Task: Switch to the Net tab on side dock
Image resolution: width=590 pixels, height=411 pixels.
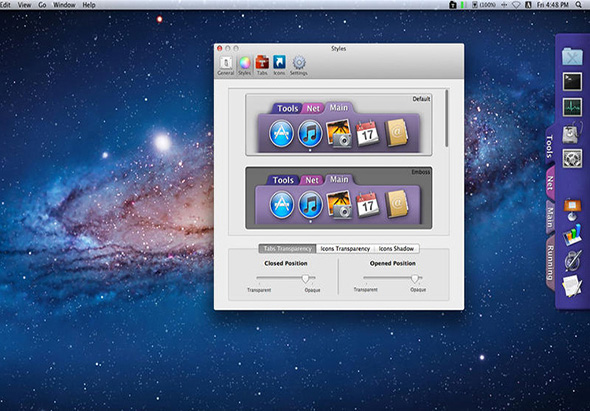Action: pyautogui.click(x=550, y=183)
